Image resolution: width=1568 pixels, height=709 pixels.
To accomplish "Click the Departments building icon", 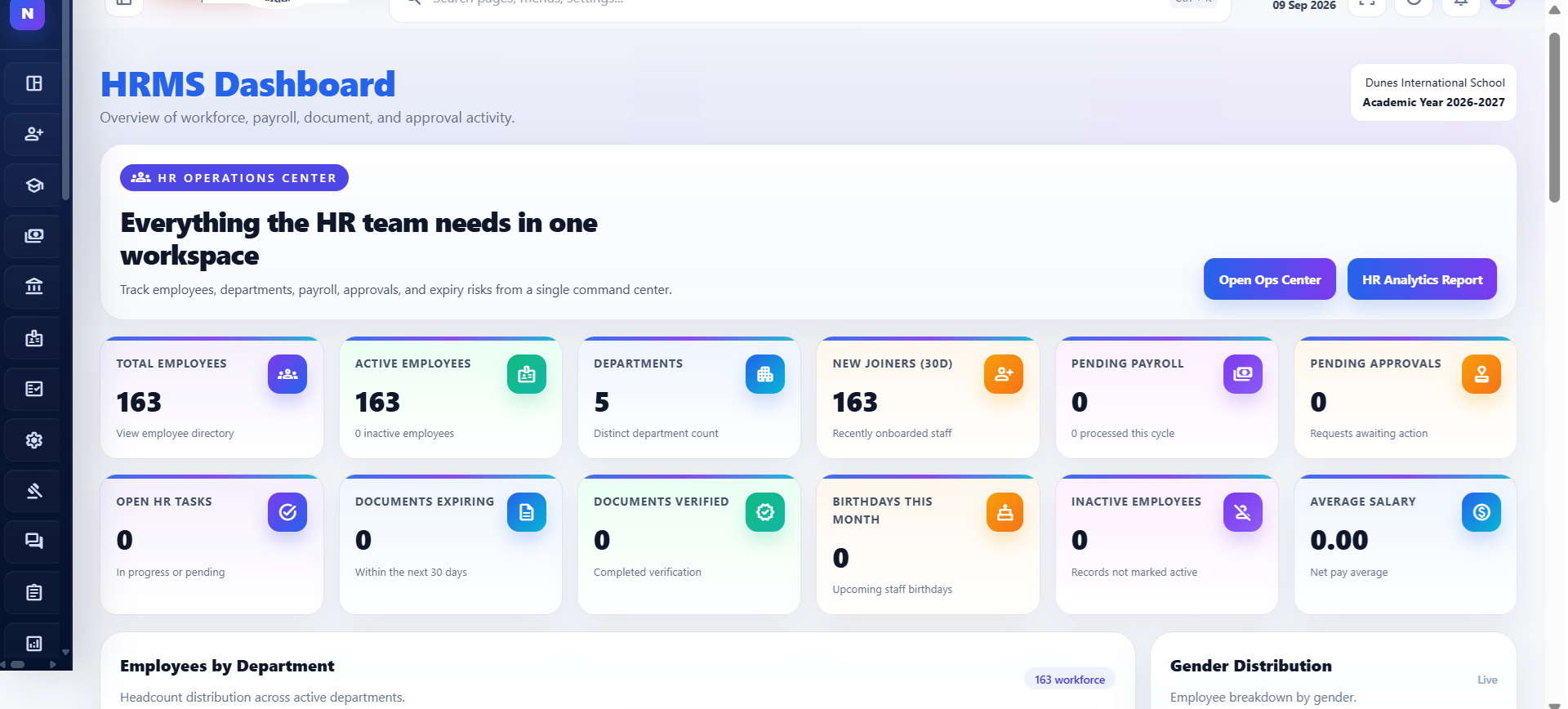I will tap(765, 374).
